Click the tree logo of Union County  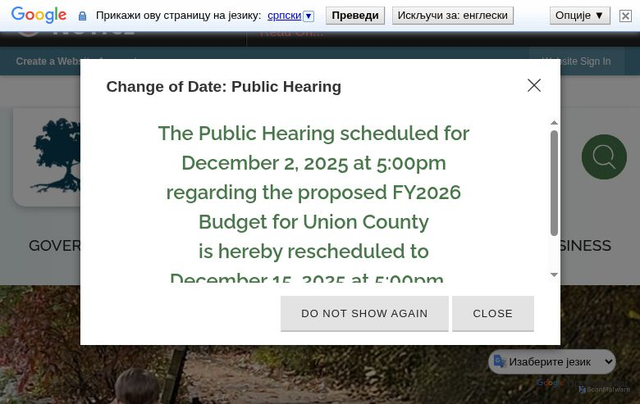pos(56,155)
